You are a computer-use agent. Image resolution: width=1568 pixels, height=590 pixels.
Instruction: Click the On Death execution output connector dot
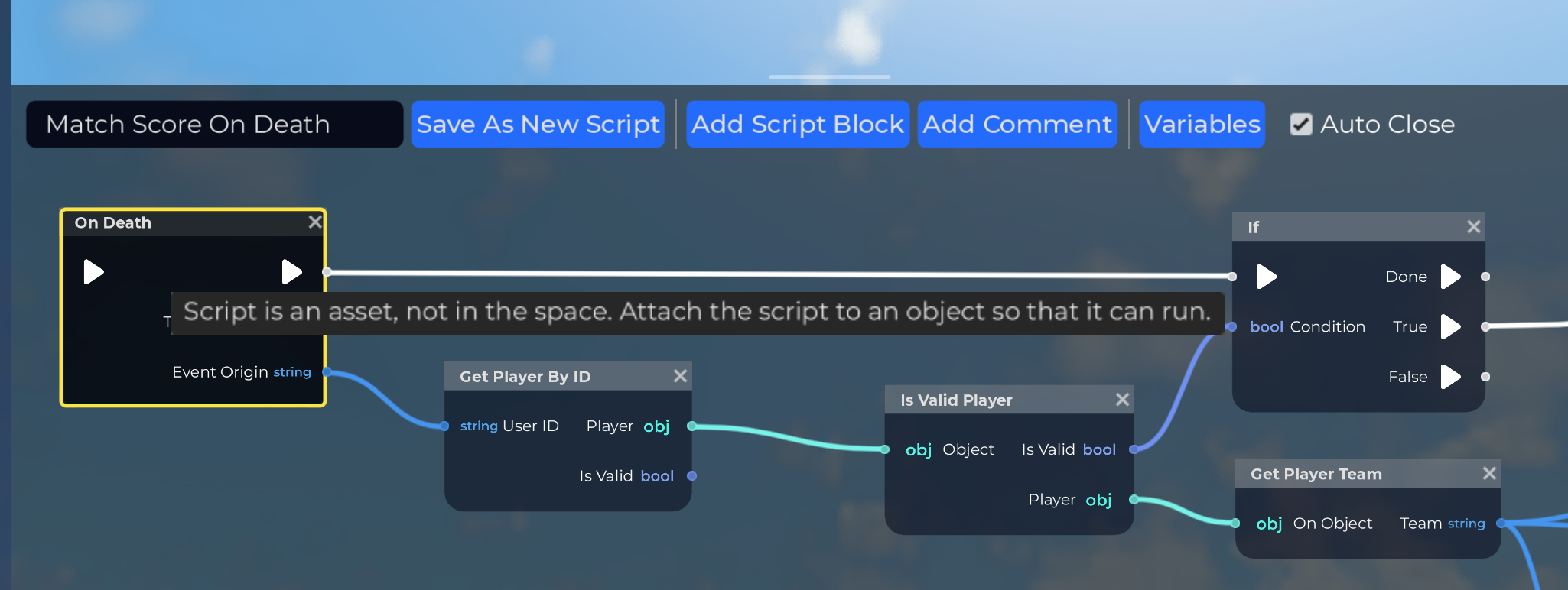point(327,271)
